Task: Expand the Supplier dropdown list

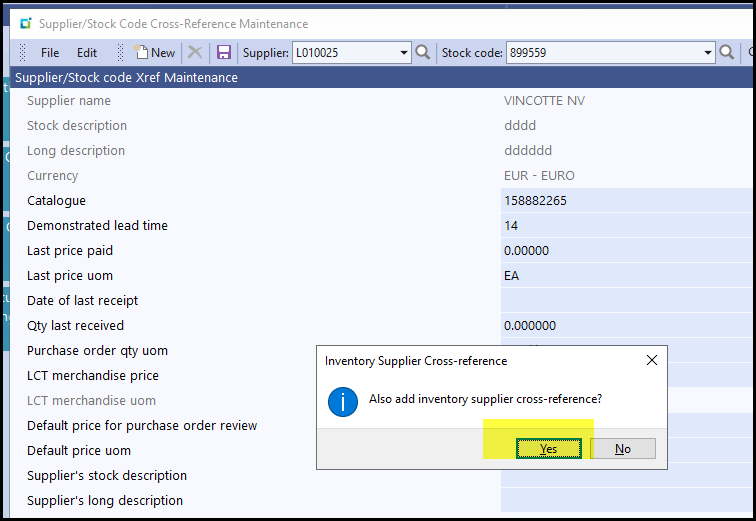Action: [x=404, y=53]
